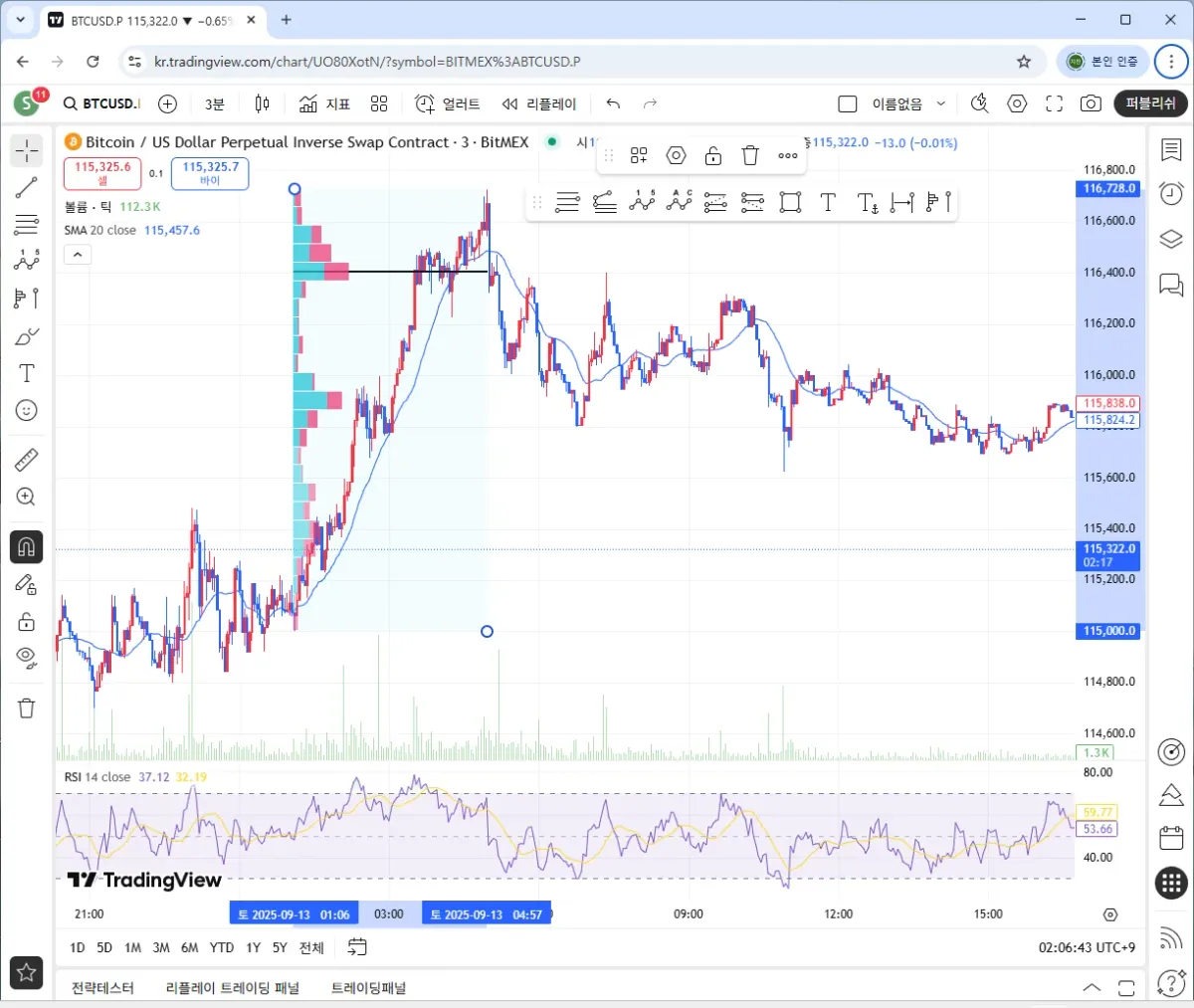Toggle magnet mode on the left toolbar
The image size is (1194, 1008).
pyautogui.click(x=27, y=546)
